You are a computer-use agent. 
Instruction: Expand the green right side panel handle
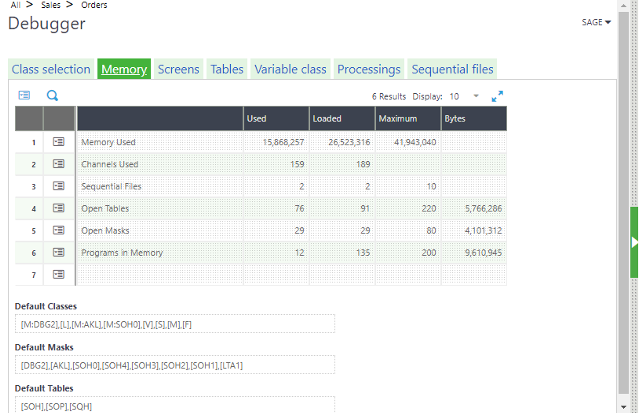tap(634, 242)
